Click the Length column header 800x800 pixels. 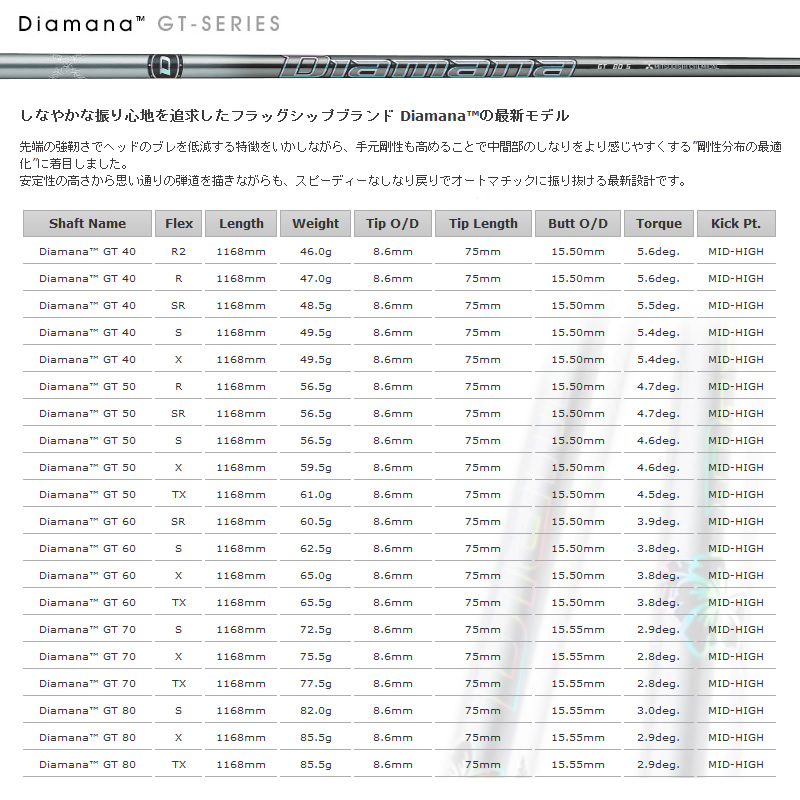click(241, 223)
